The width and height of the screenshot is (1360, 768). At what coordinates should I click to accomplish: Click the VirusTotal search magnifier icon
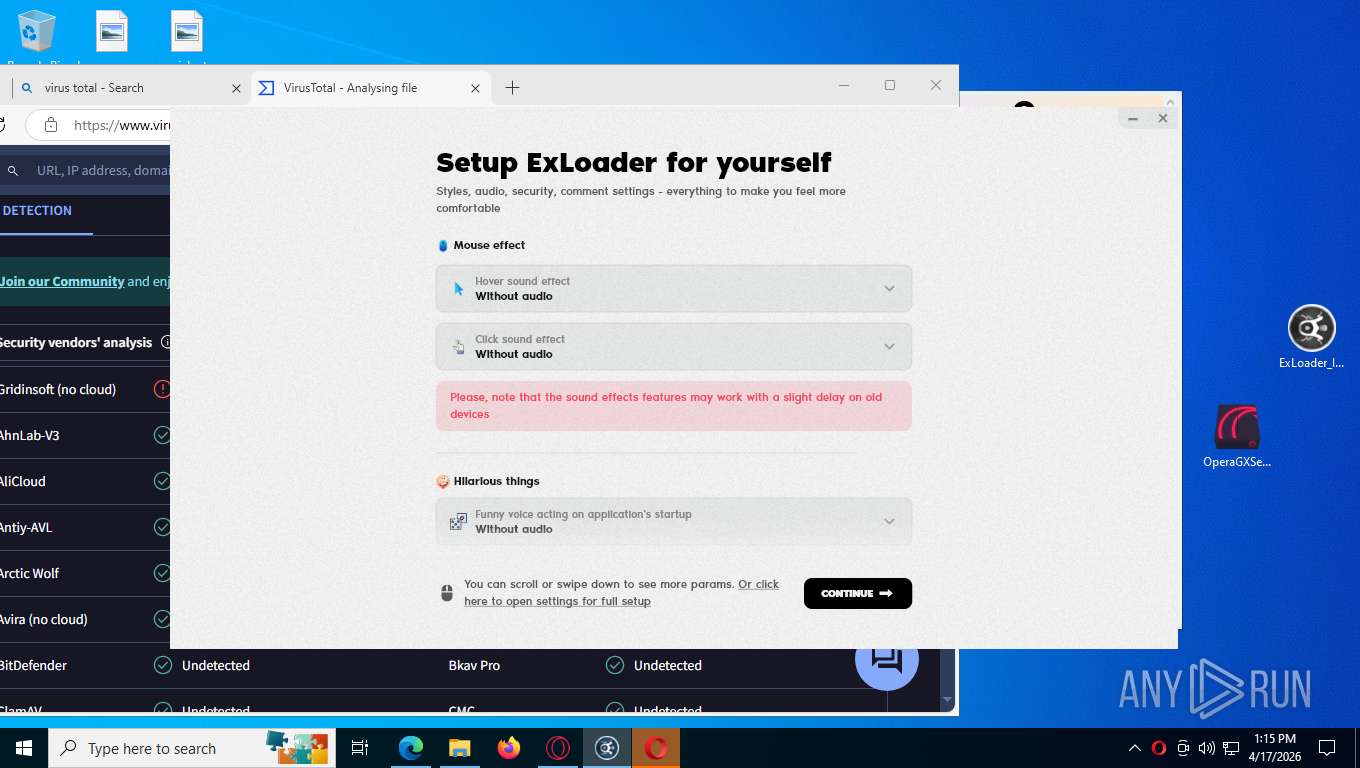[13, 171]
